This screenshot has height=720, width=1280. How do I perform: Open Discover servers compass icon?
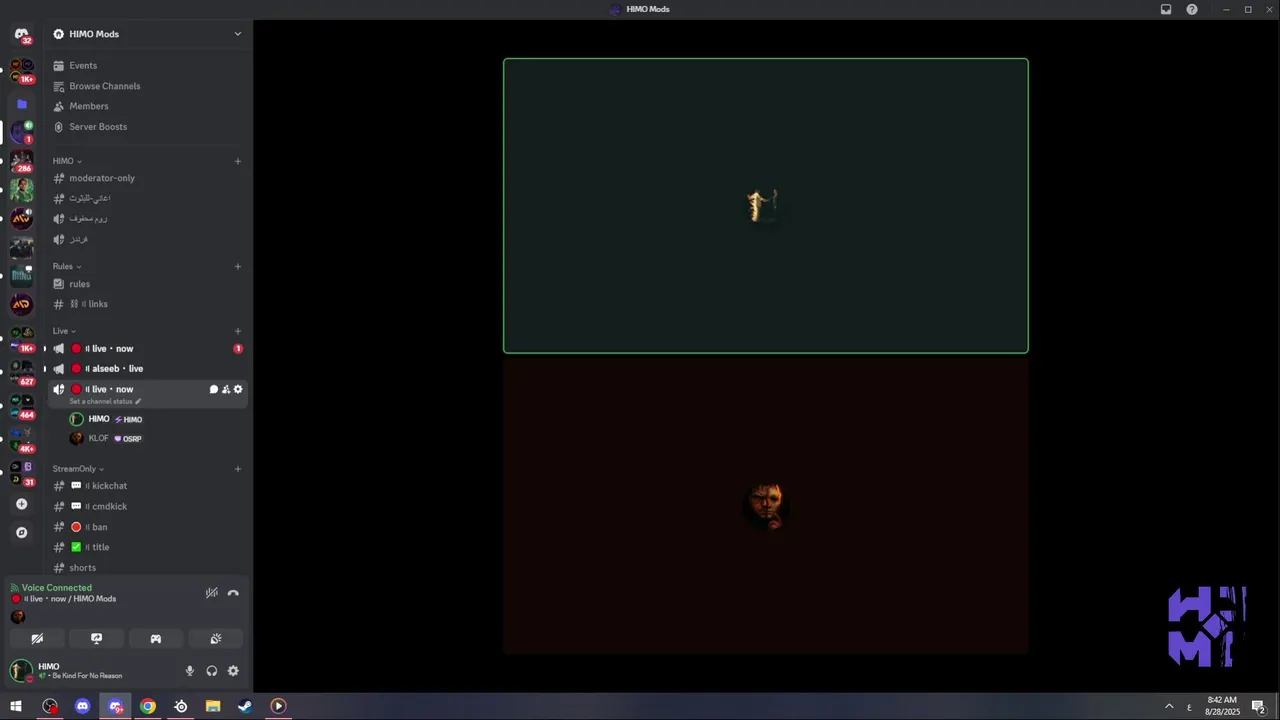22,532
